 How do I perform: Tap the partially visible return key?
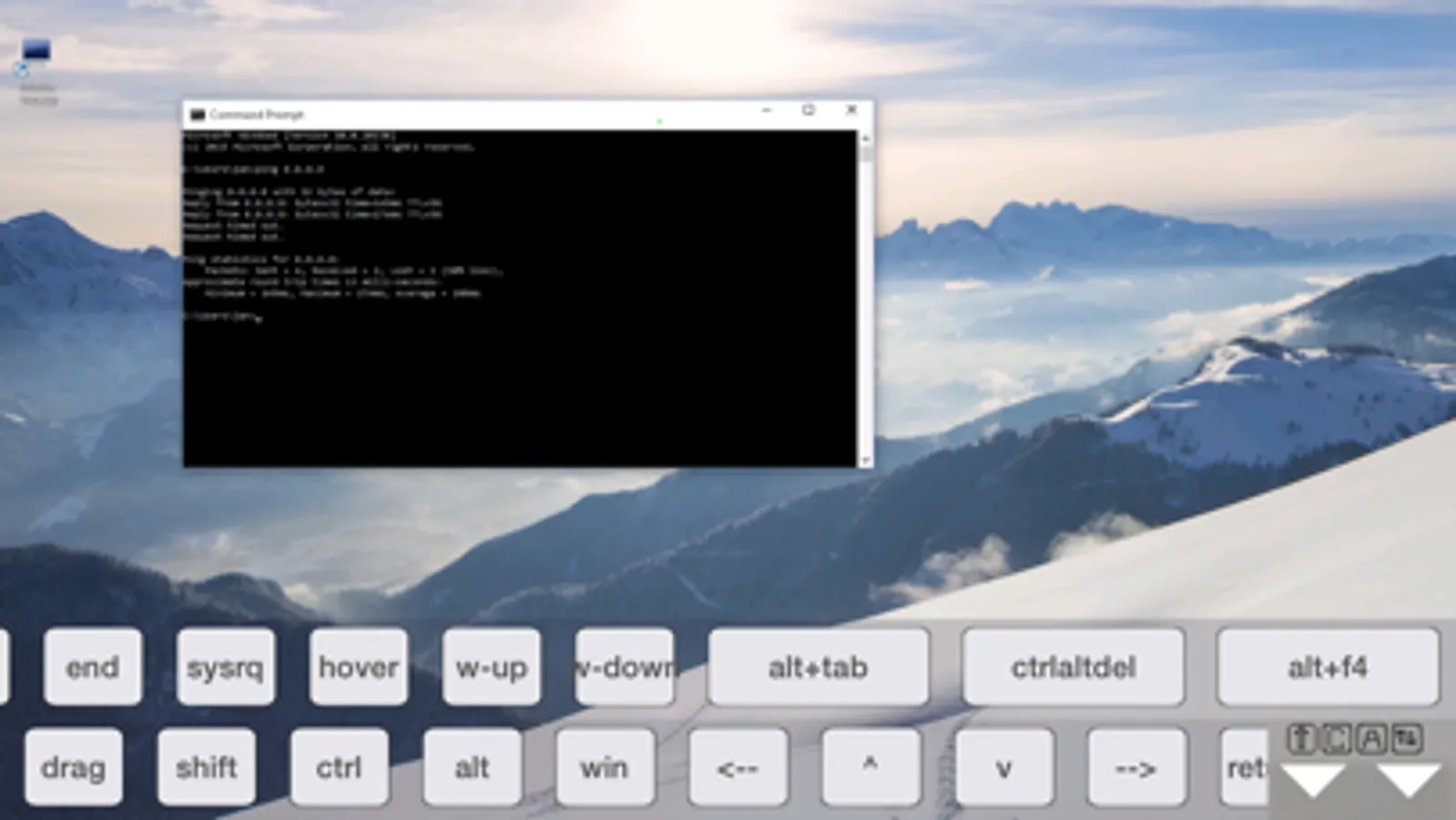coord(1245,767)
